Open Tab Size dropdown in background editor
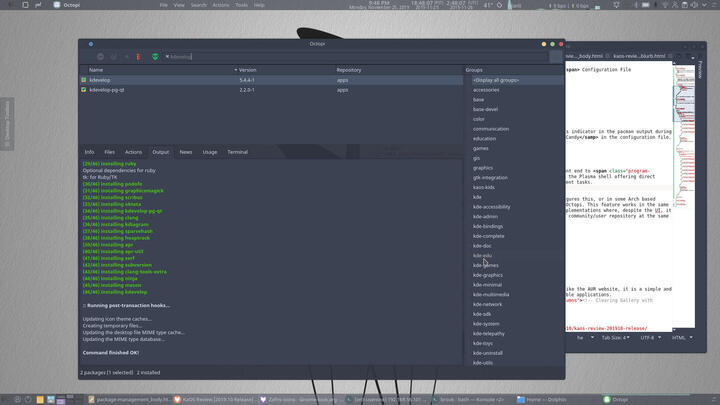 [615, 338]
